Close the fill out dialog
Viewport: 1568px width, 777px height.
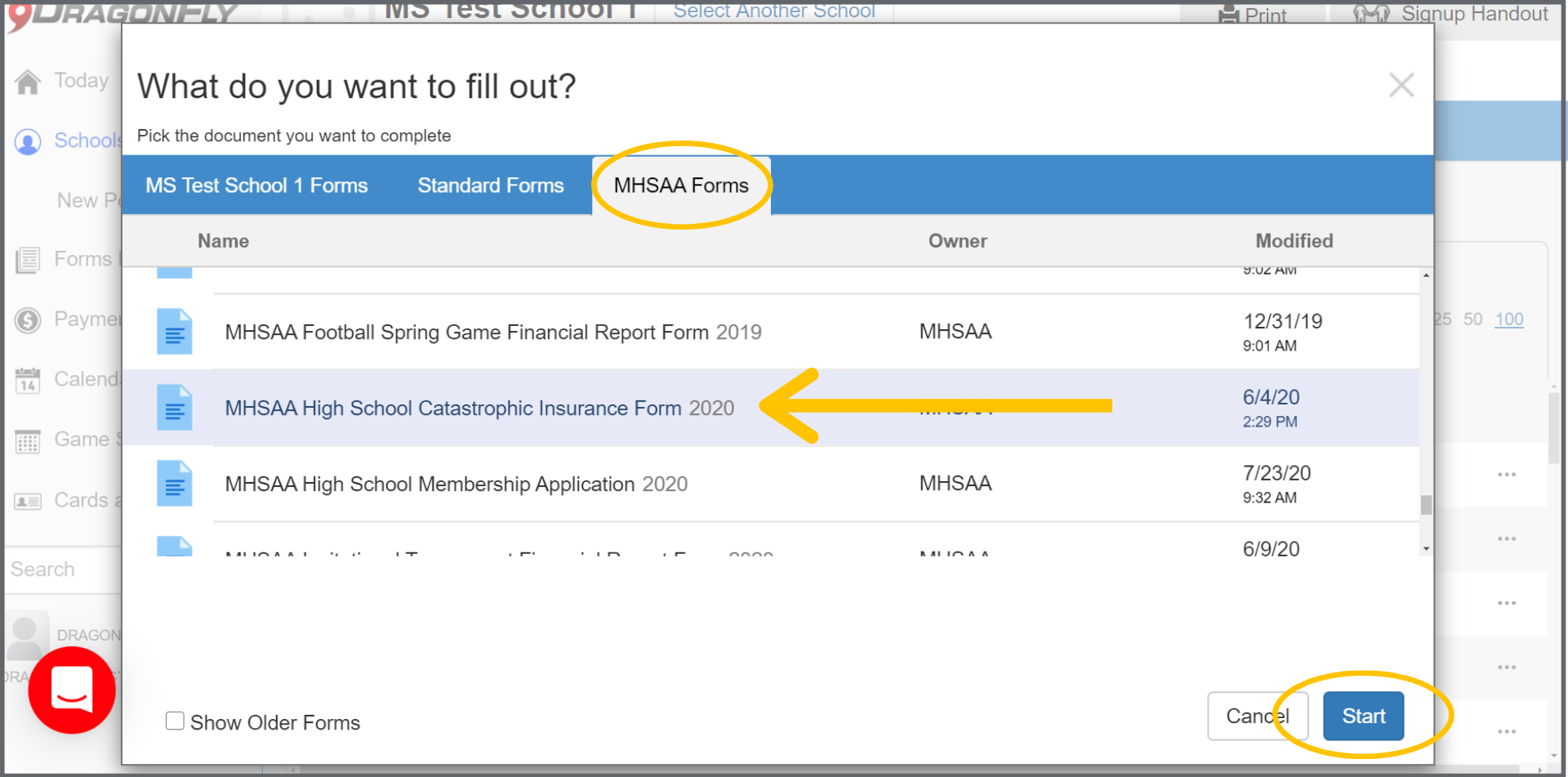pos(1401,85)
